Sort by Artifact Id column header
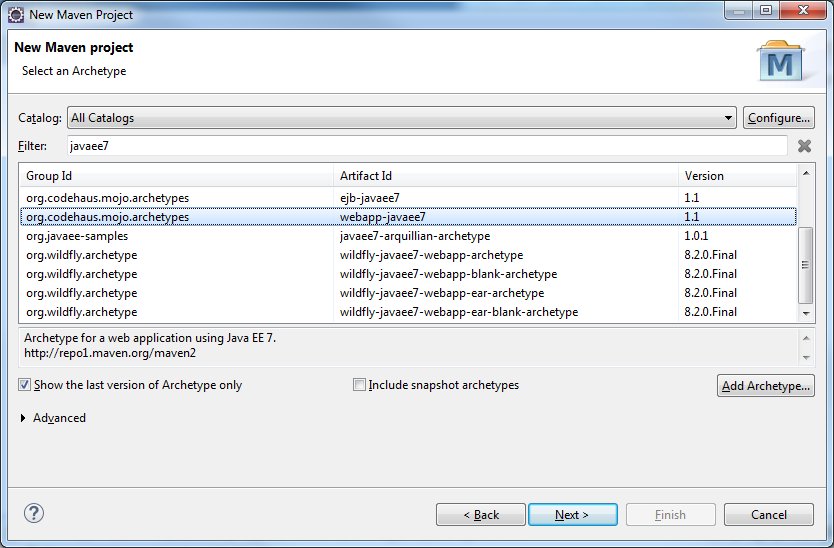 (x=506, y=176)
